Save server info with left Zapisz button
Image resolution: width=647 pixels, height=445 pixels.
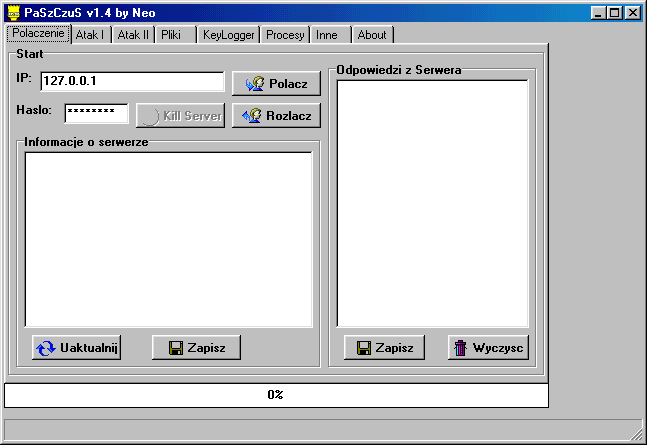(196, 348)
